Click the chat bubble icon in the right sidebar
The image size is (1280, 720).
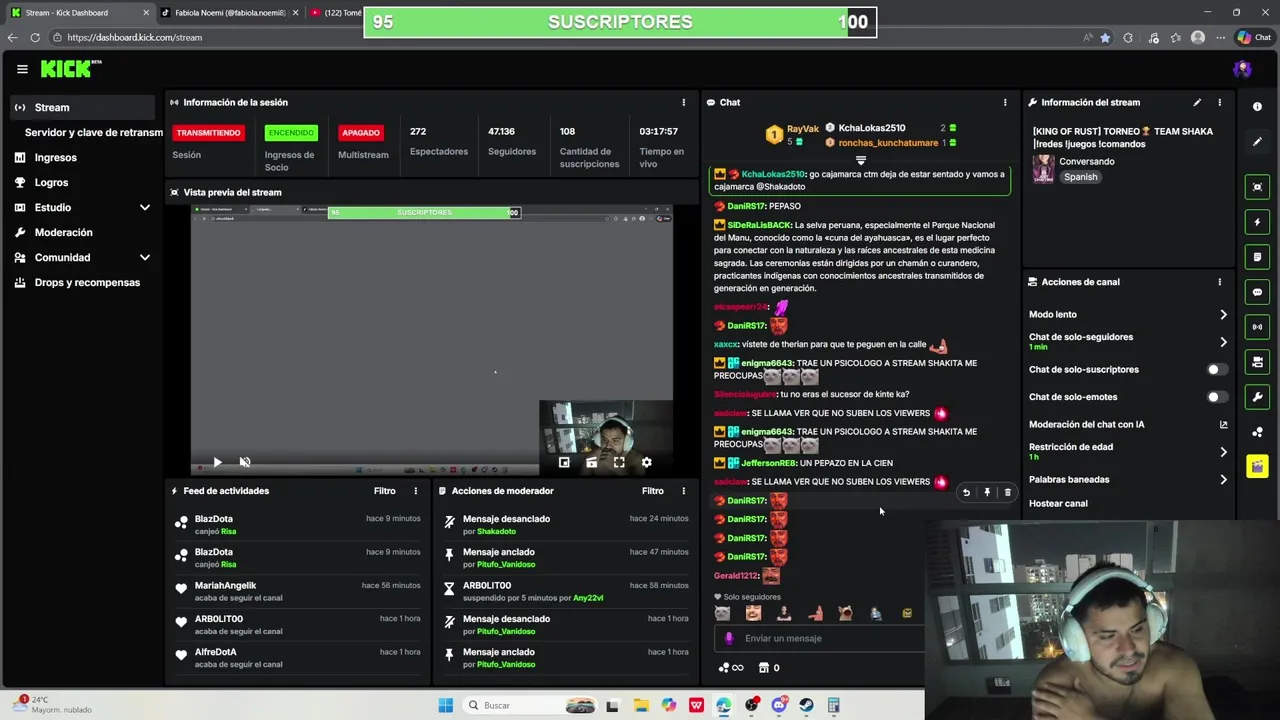[1257, 292]
